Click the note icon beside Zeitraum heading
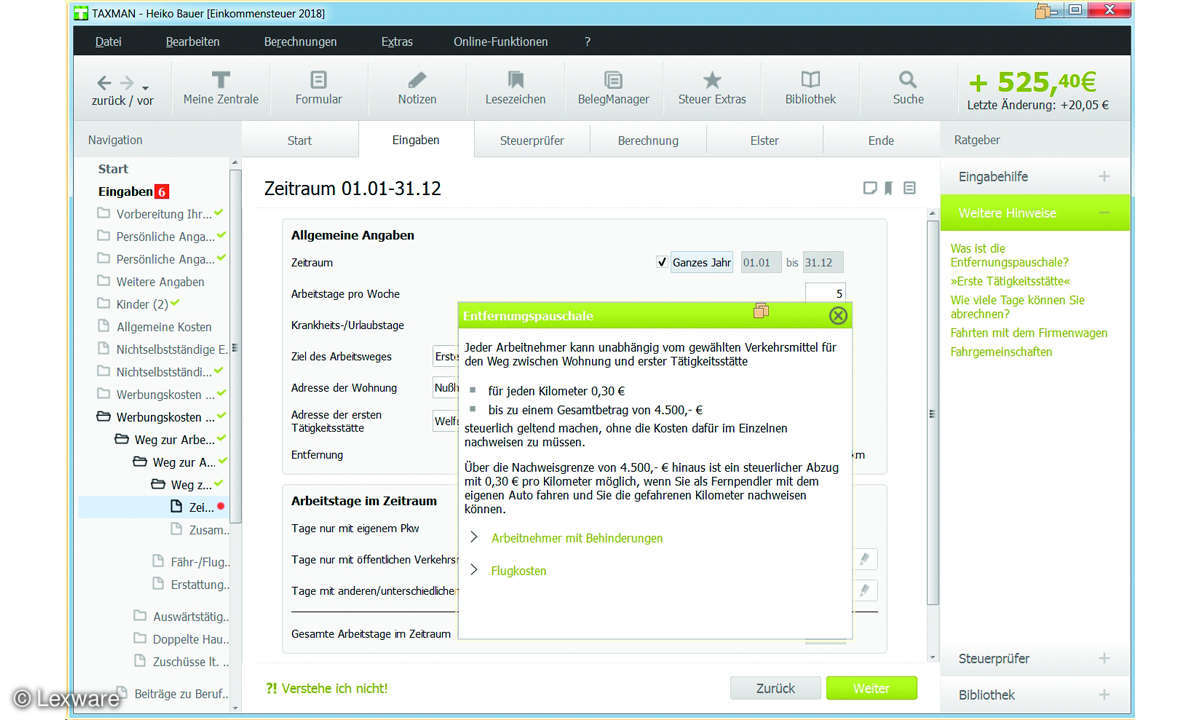The width and height of the screenshot is (1200, 720). click(870, 188)
